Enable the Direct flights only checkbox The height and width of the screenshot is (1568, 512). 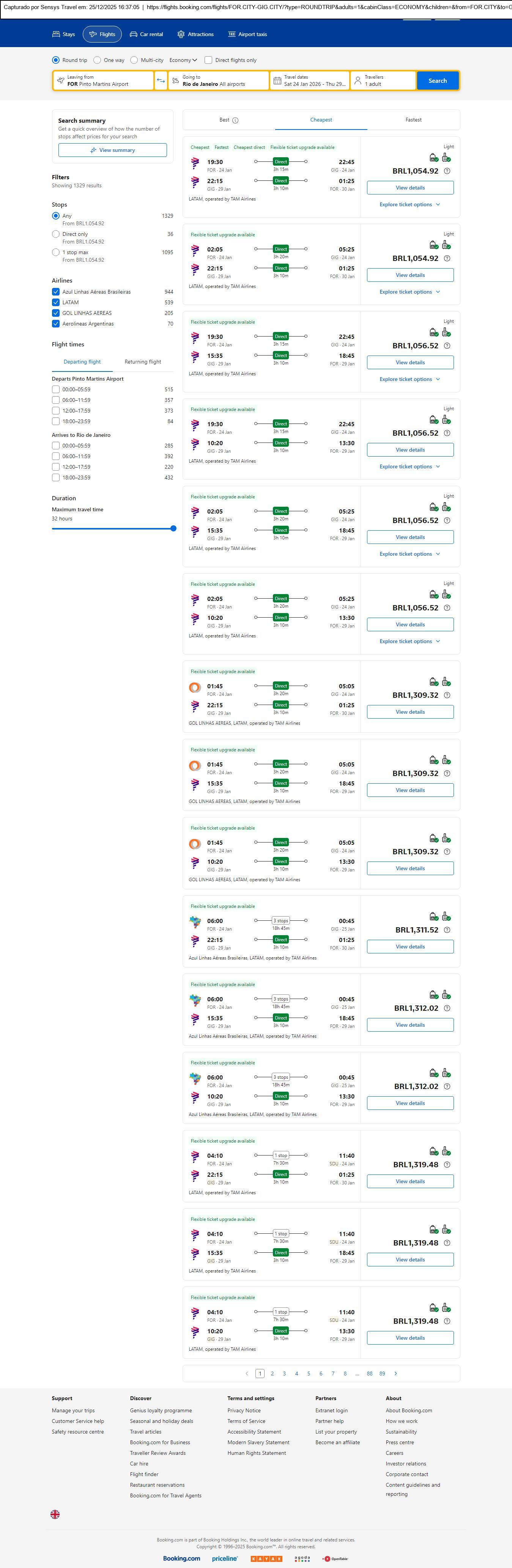[209, 60]
